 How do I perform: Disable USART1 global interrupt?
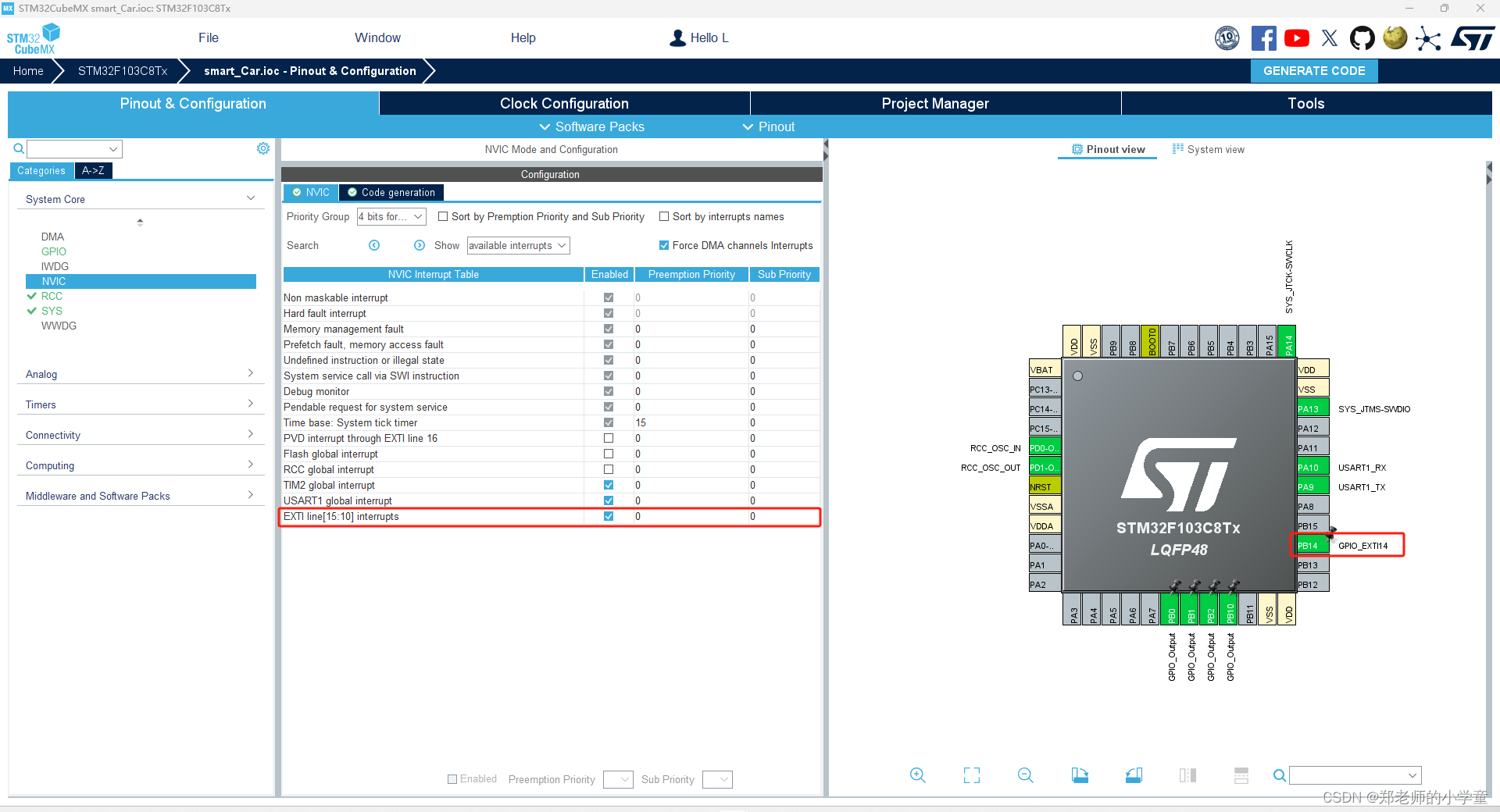pos(609,500)
